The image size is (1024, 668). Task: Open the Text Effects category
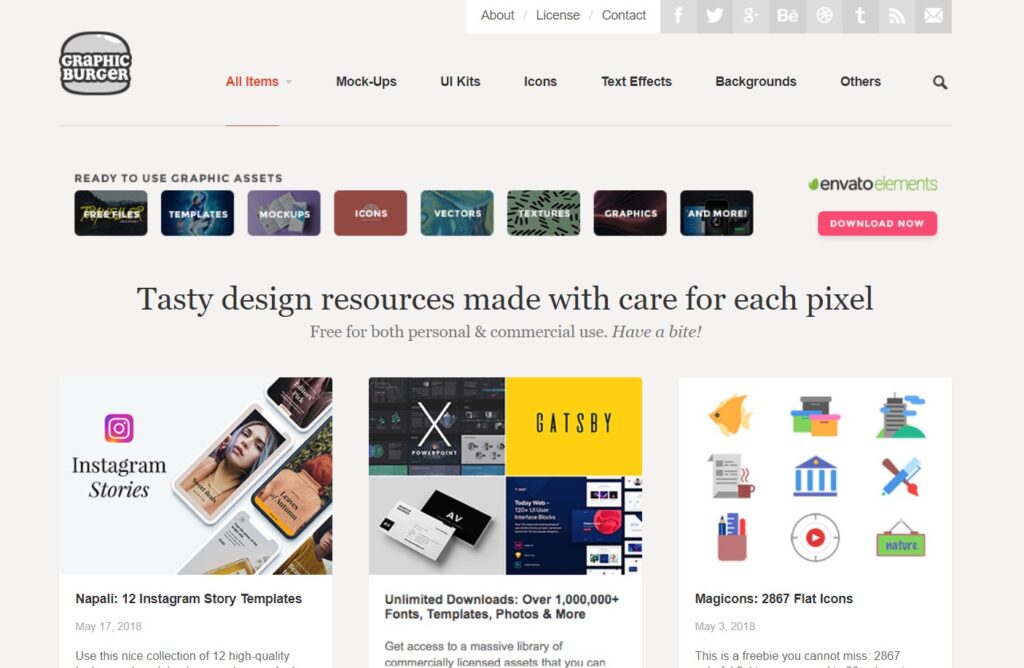(x=636, y=82)
